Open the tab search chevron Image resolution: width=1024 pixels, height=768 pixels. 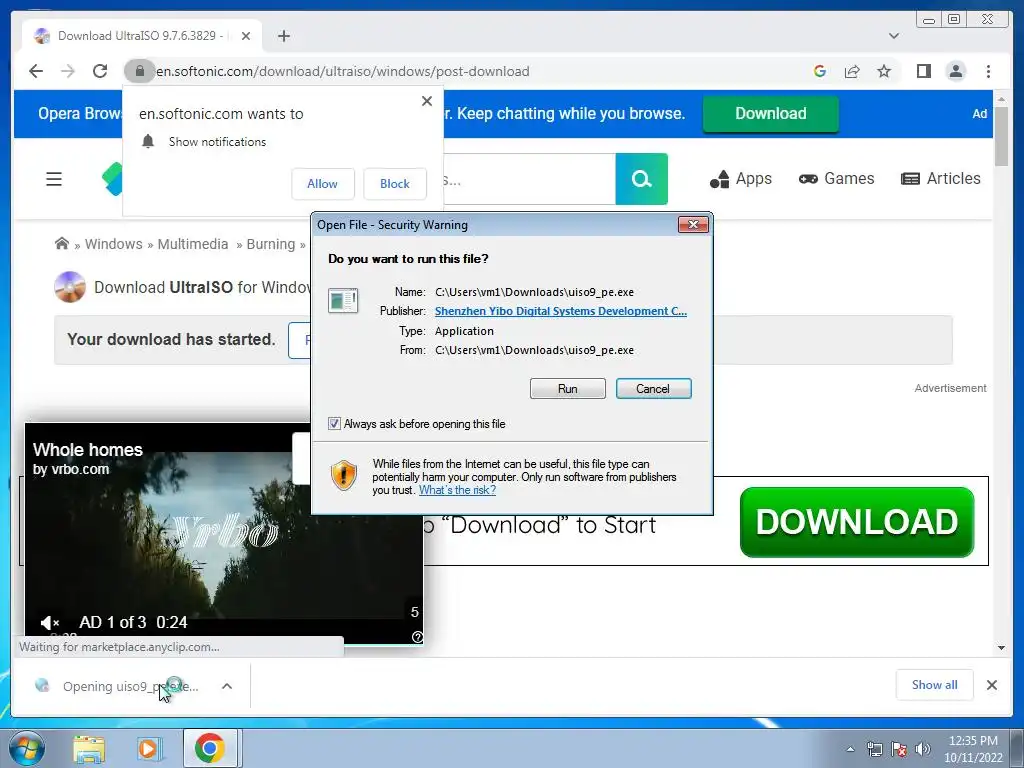click(894, 36)
